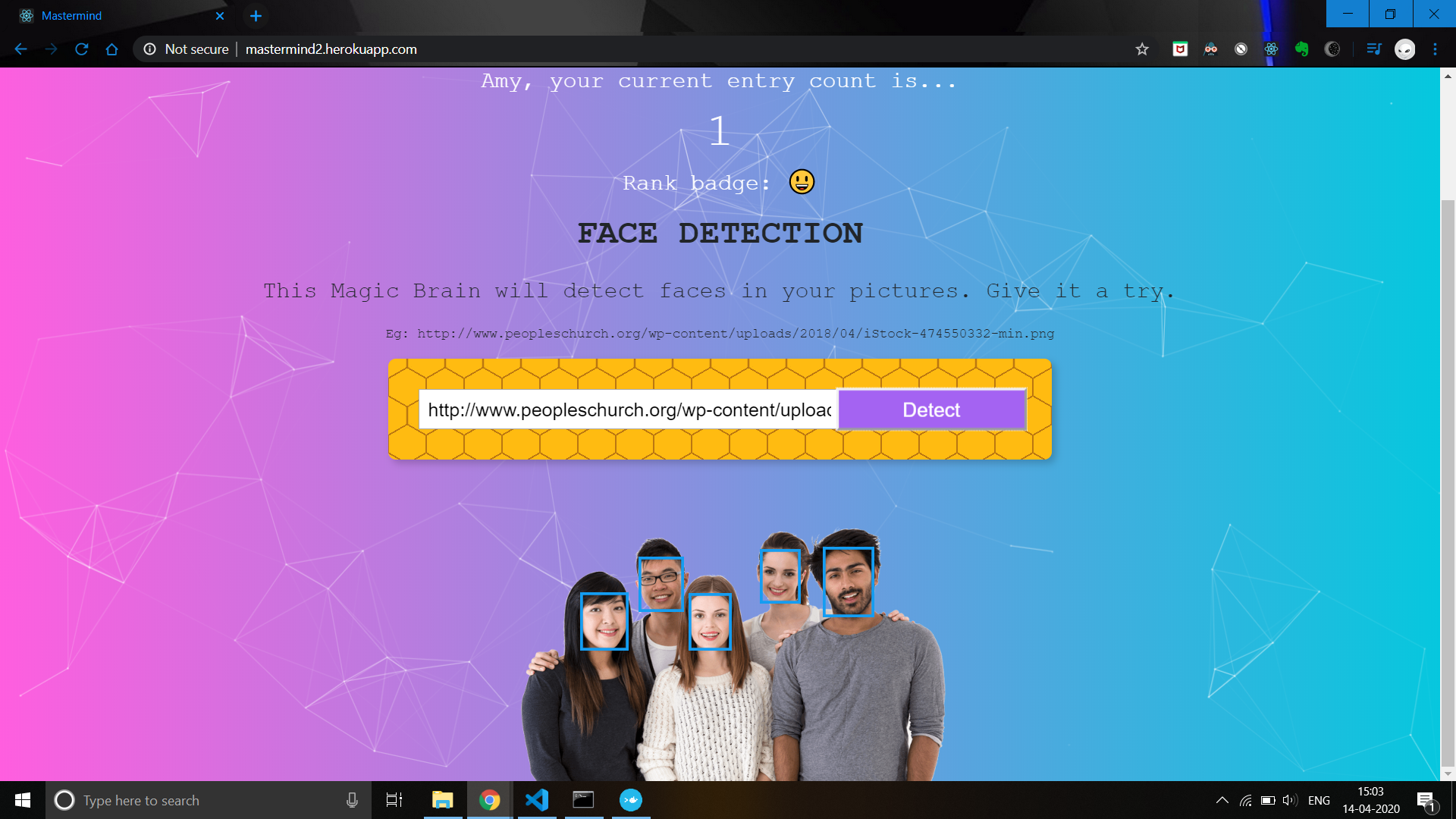Click the McAfee extension icon
Screen dimensions: 1456x819
[1180, 49]
